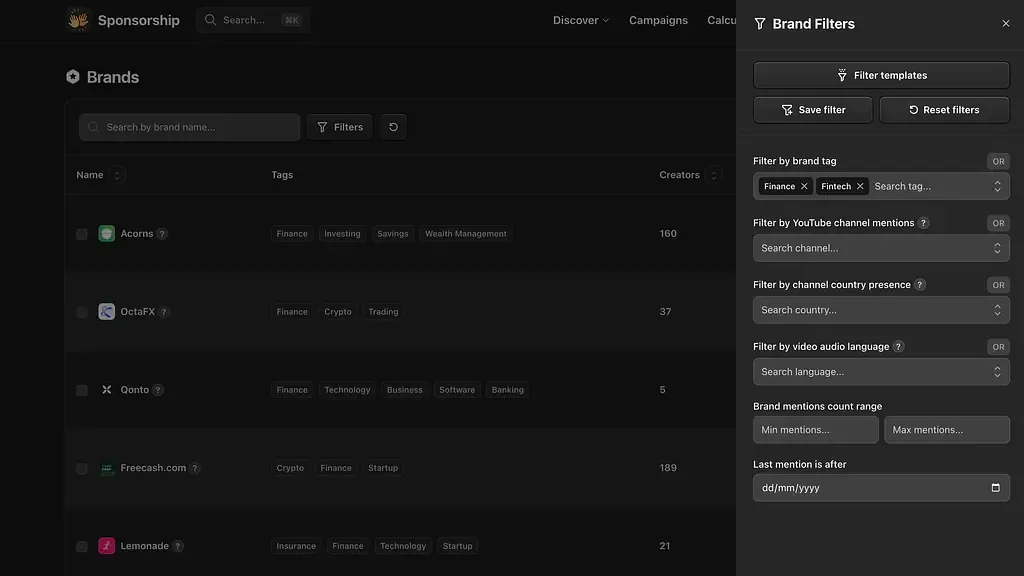This screenshot has height=576, width=1024.
Task: Select the Qonto row checkbox
Action: pyautogui.click(x=82, y=390)
